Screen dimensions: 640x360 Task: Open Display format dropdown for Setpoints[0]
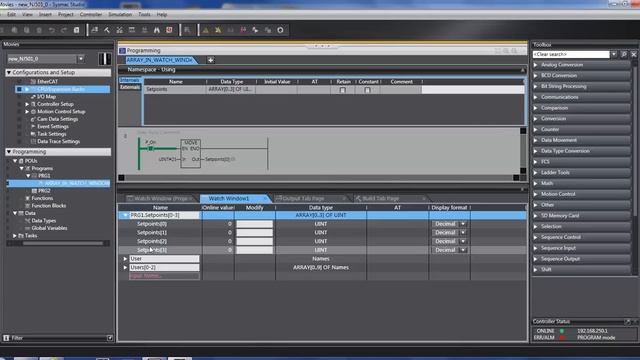463,224
